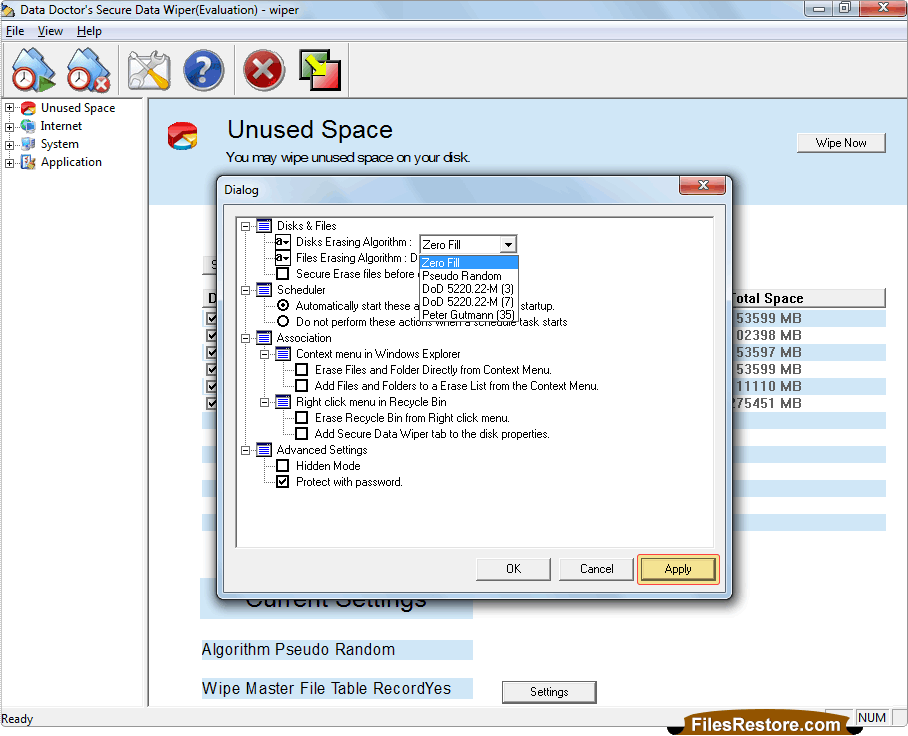Expand the Application sidebar node

[9, 163]
